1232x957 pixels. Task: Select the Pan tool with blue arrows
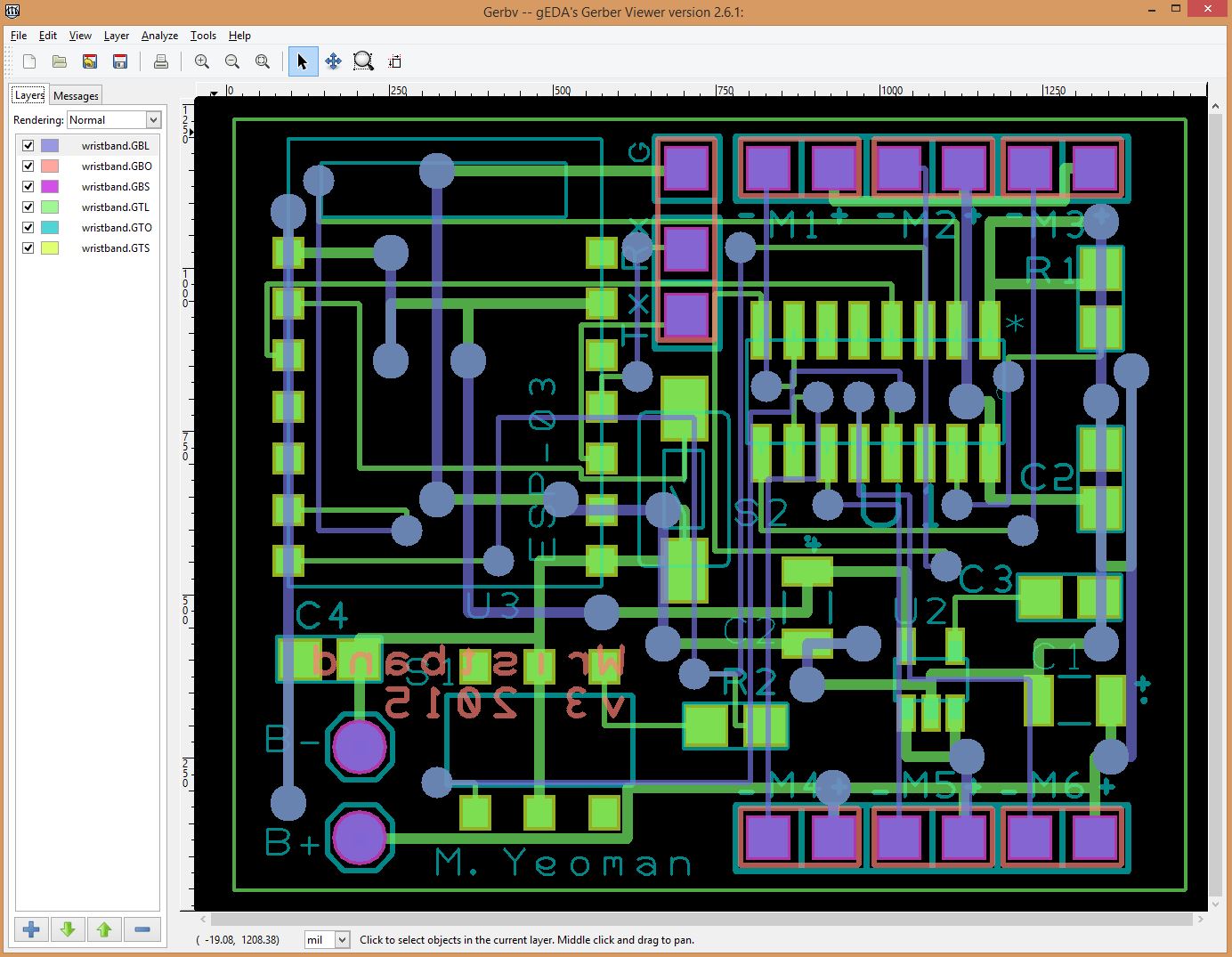[333, 61]
